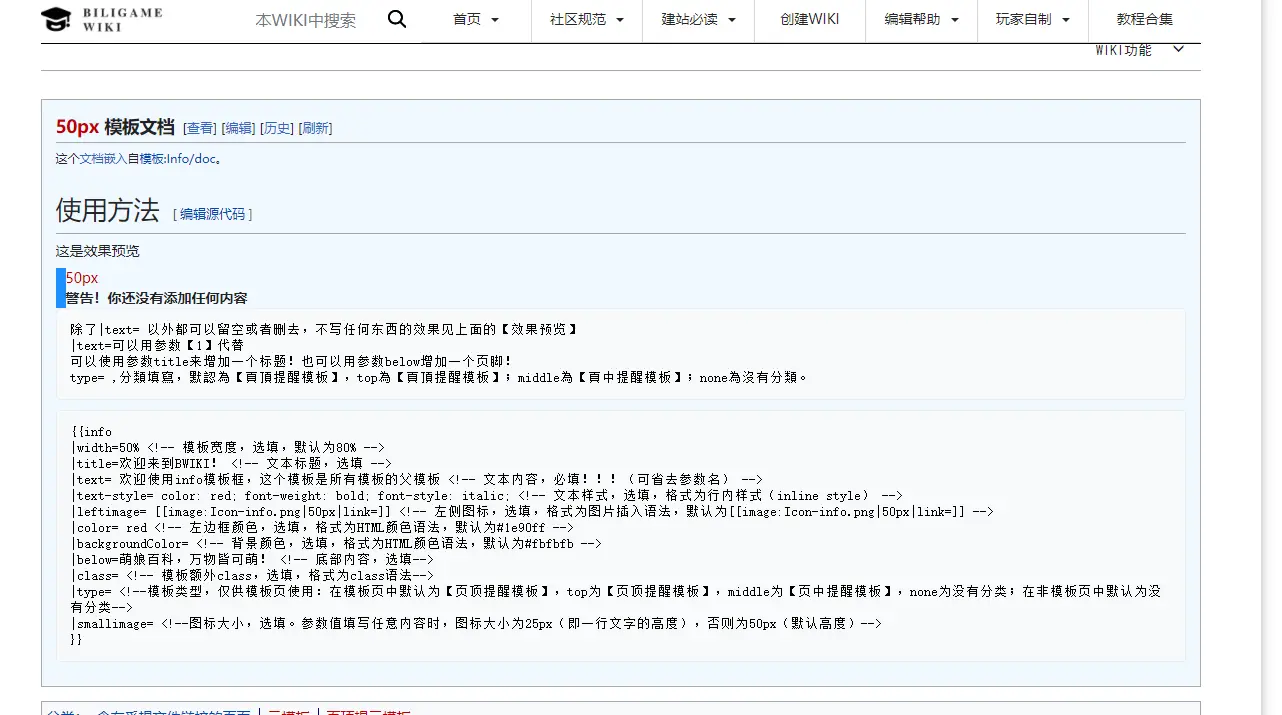
Task: Open the 社区规范 dropdown menu
Action: [x=587, y=19]
